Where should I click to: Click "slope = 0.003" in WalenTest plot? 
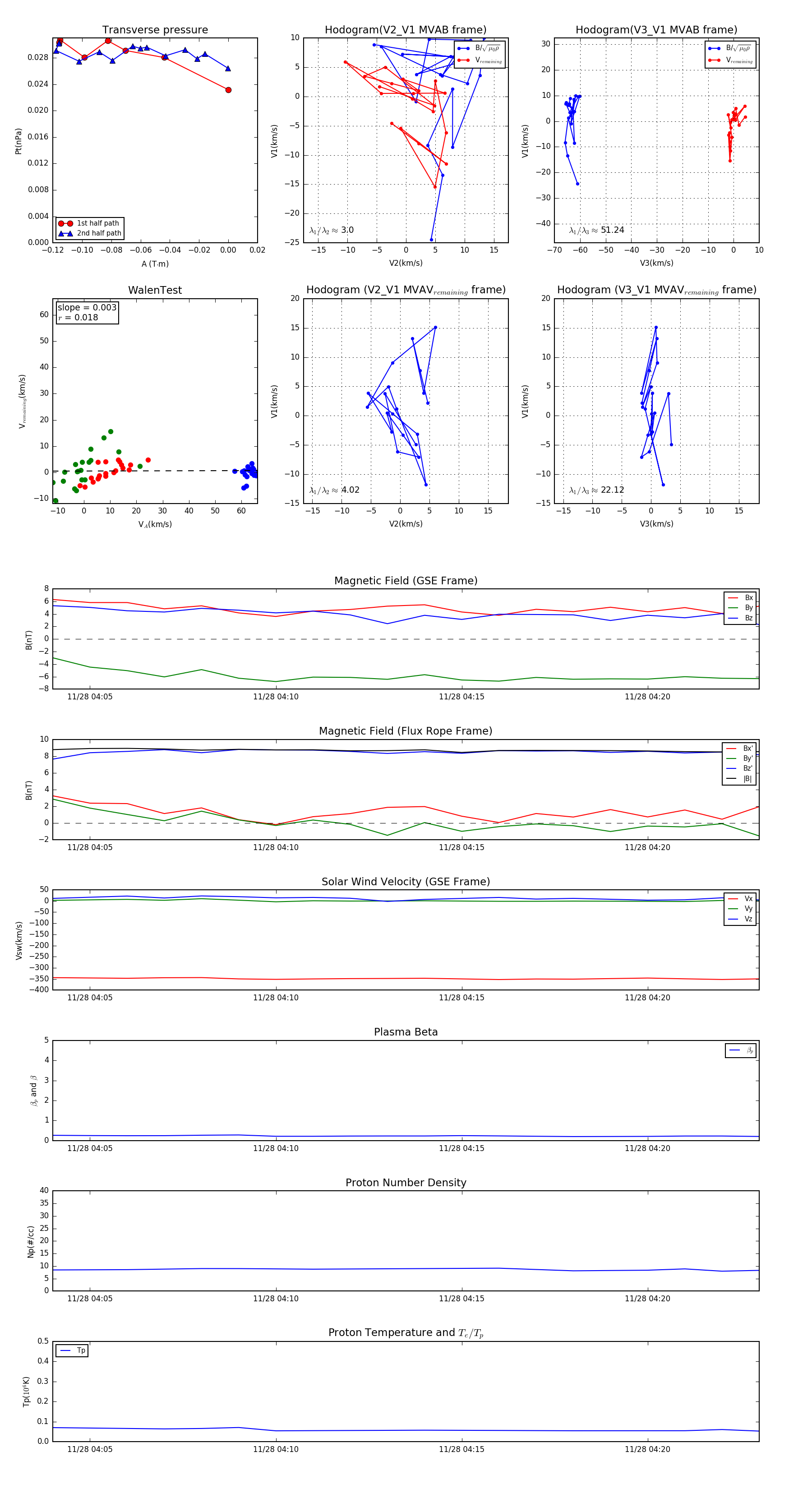(87, 308)
